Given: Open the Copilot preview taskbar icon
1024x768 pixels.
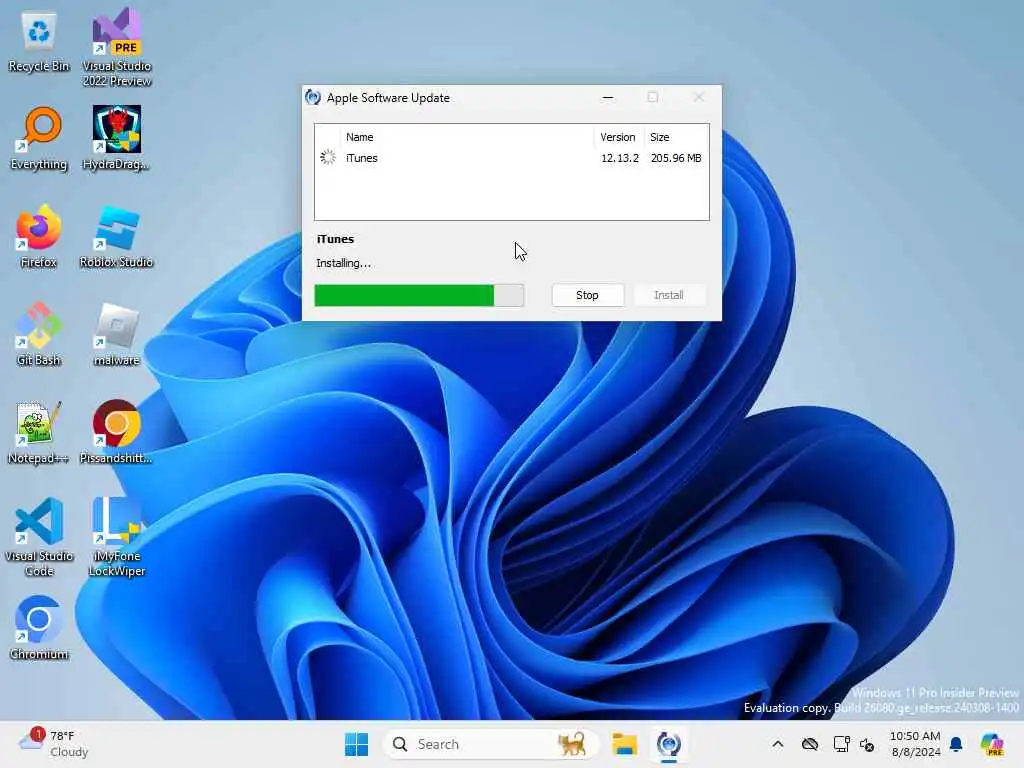Looking at the screenshot, I should click(x=993, y=744).
